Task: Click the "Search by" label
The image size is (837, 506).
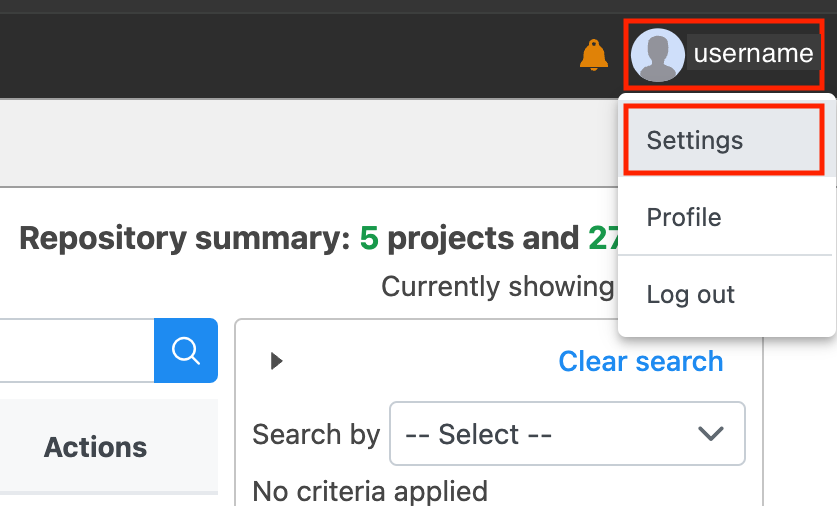Action: click(x=316, y=434)
